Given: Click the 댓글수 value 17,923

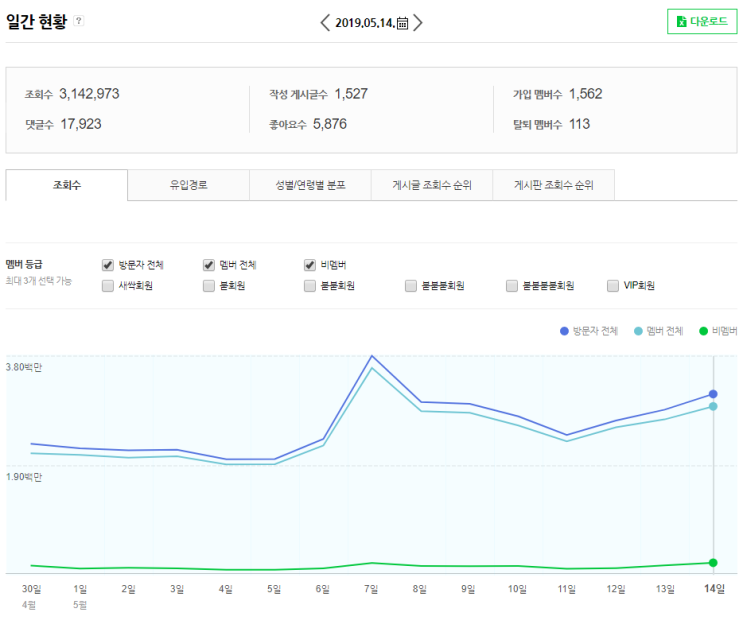Looking at the screenshot, I should [81, 124].
